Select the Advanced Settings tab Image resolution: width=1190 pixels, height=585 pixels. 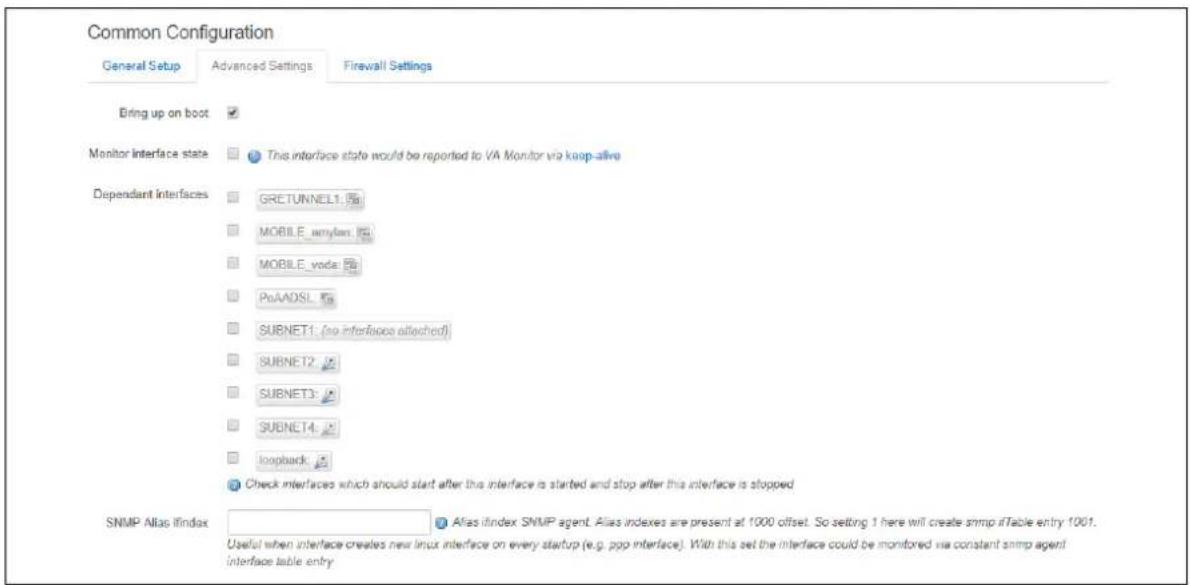(262, 66)
